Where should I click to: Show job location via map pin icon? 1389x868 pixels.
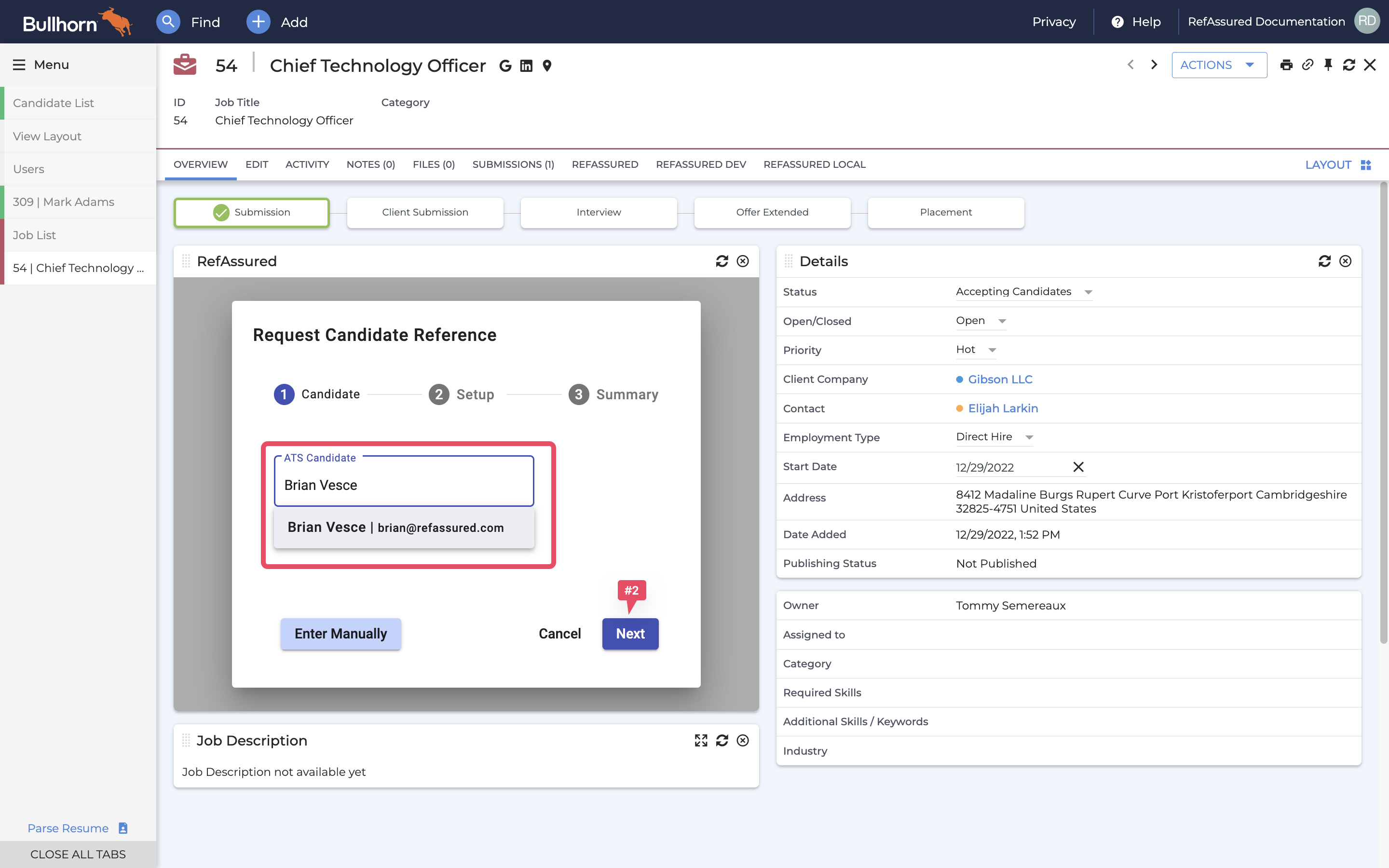546,66
